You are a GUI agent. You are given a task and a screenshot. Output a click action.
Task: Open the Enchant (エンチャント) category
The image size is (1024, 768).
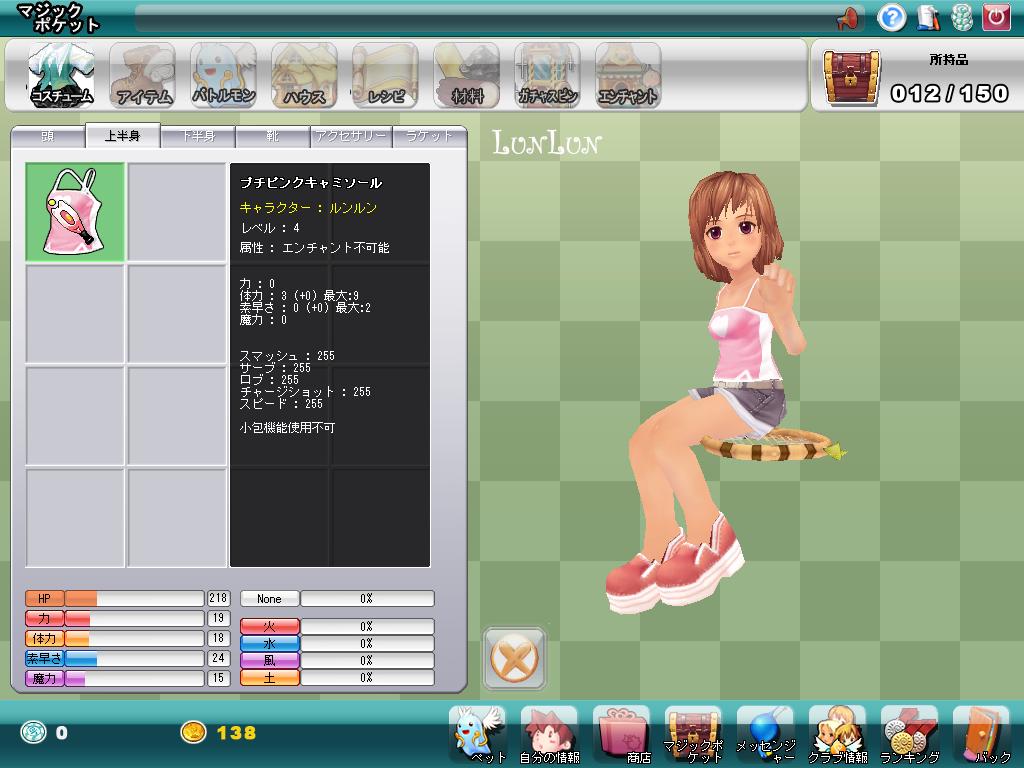coord(628,75)
